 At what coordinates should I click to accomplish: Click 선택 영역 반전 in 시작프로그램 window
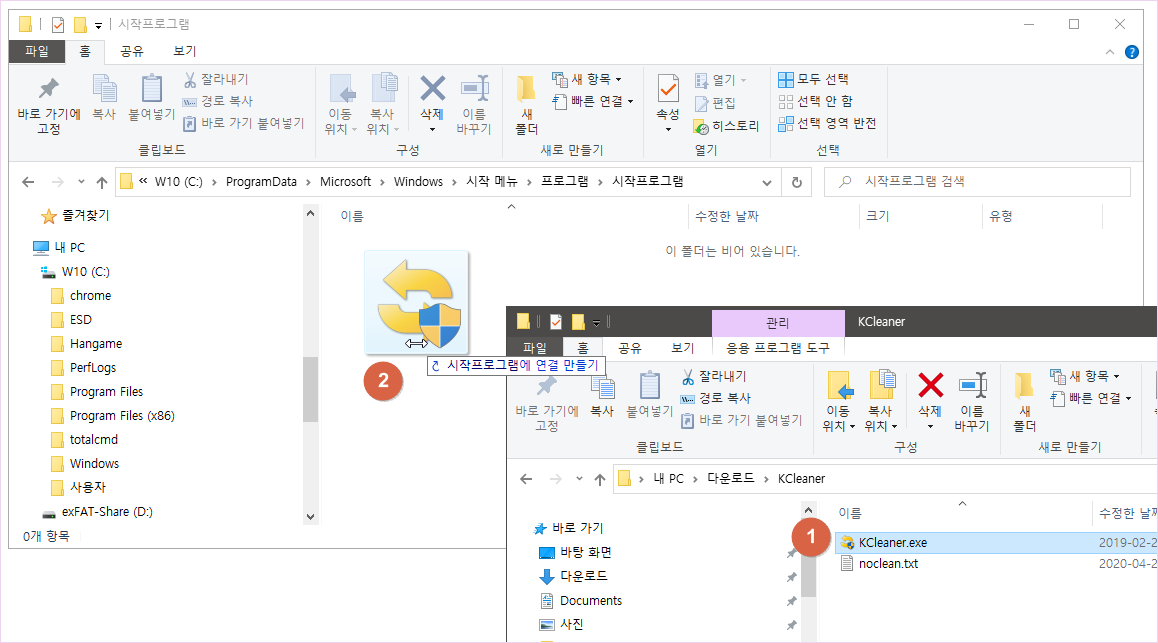(827, 123)
